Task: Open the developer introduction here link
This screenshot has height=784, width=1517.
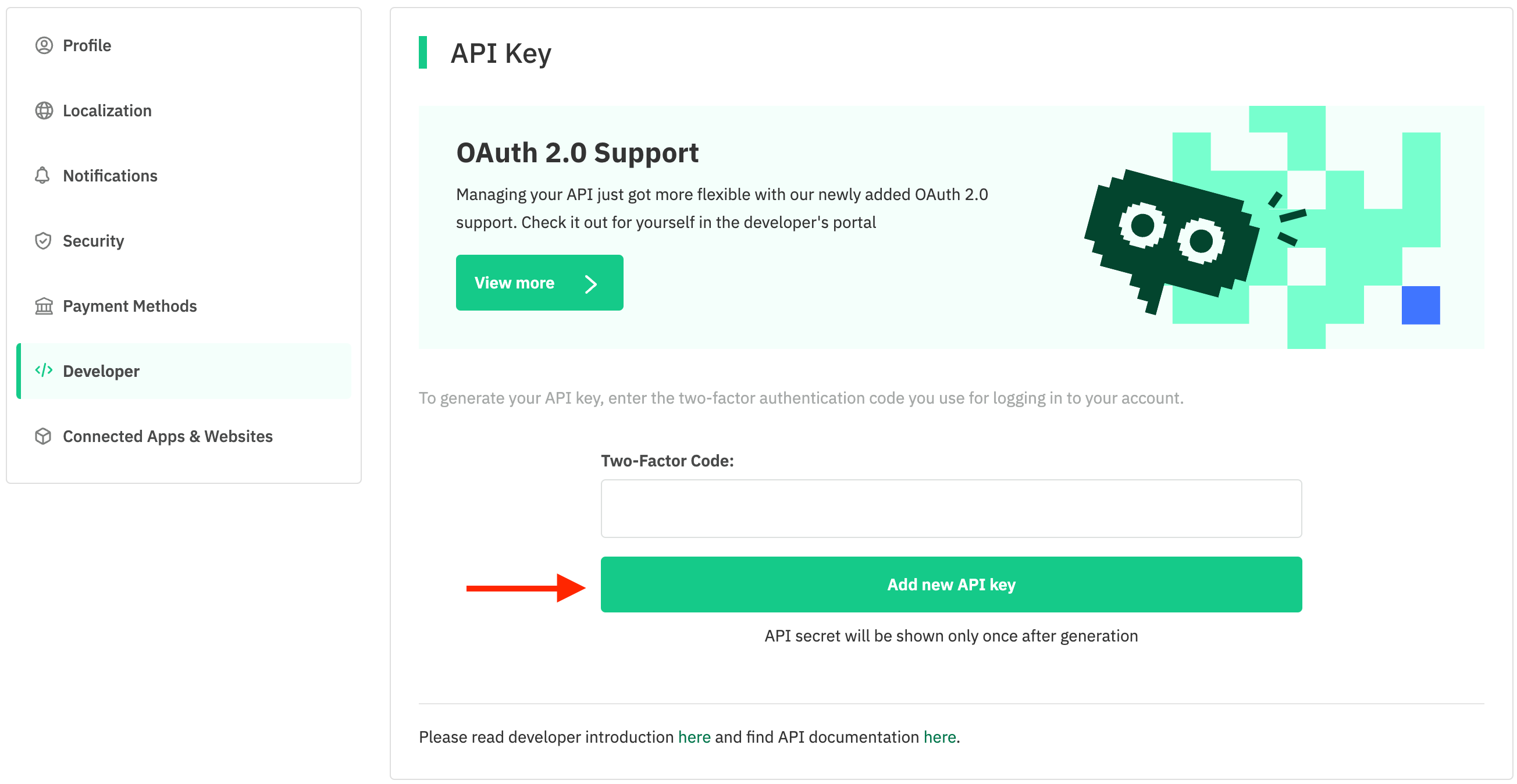Action: pos(695,737)
